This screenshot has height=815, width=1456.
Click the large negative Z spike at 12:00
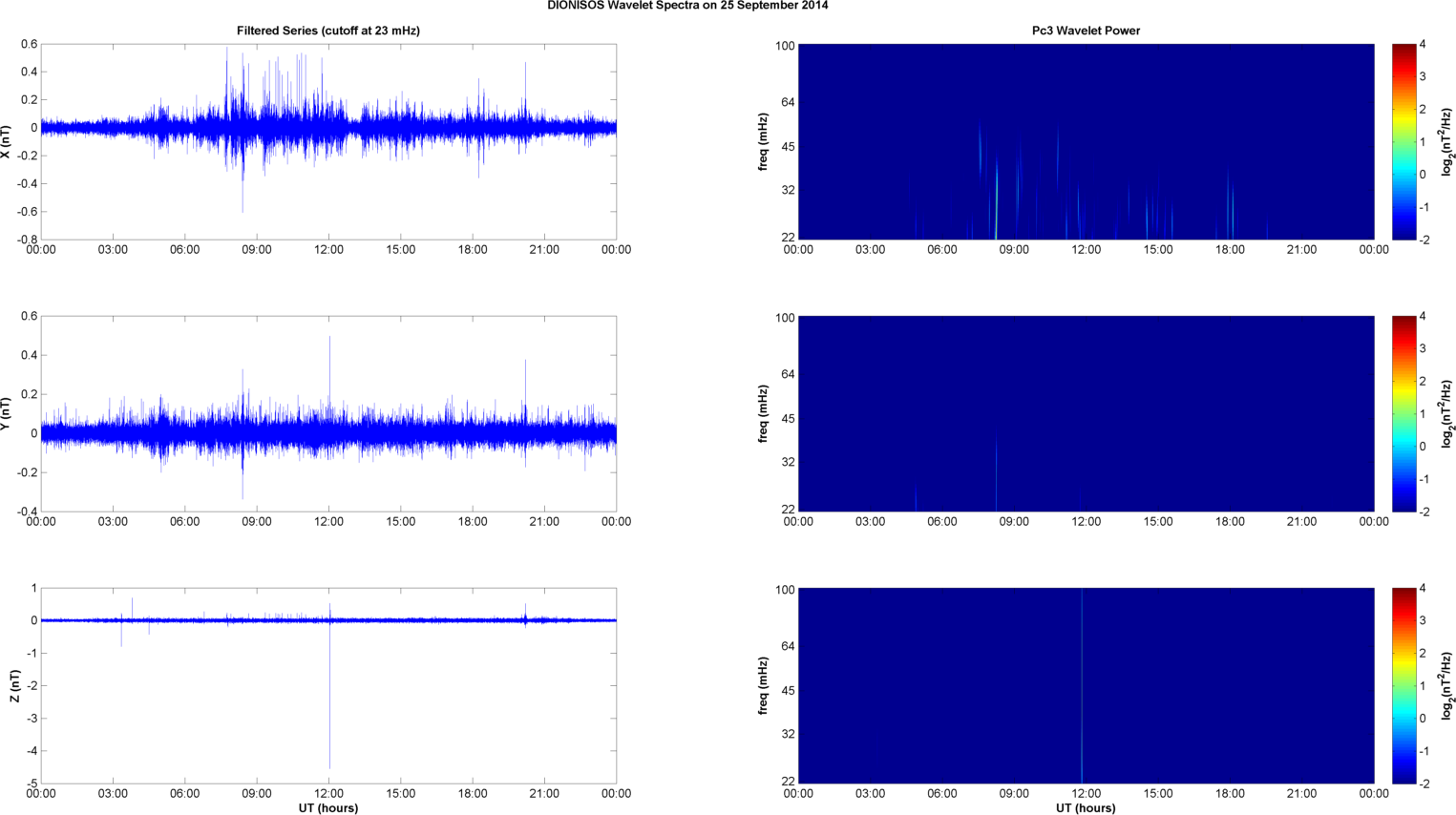click(329, 697)
